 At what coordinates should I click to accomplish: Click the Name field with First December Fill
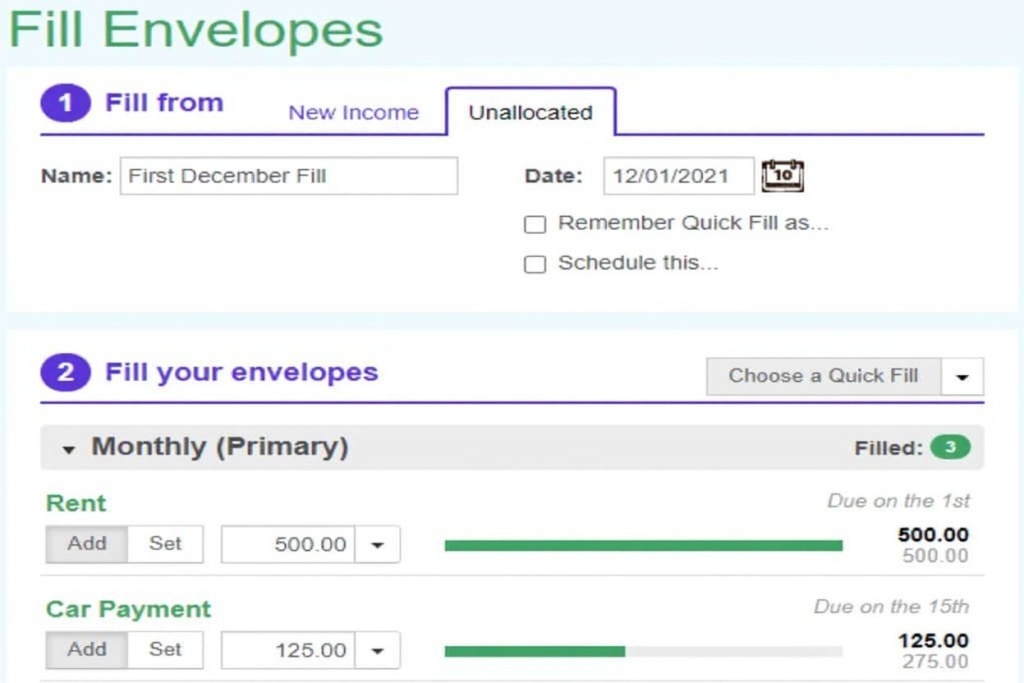coord(288,176)
